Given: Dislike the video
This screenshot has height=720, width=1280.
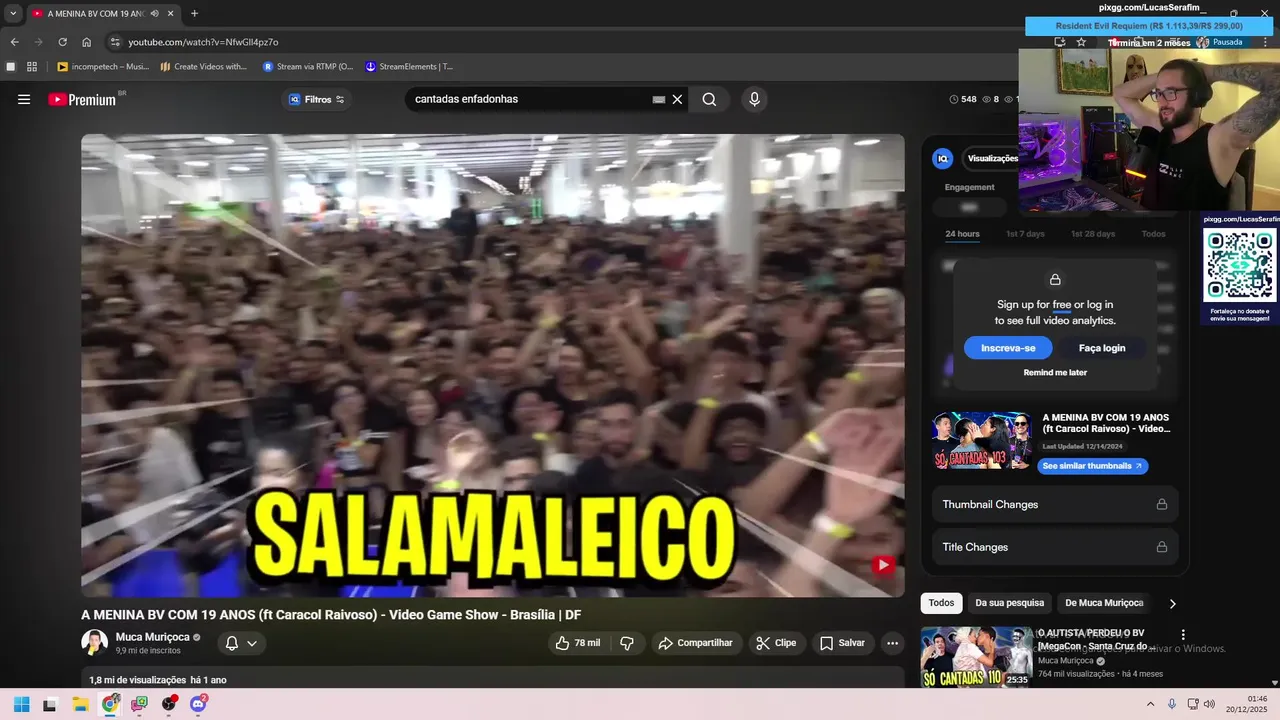Looking at the screenshot, I should point(627,643).
